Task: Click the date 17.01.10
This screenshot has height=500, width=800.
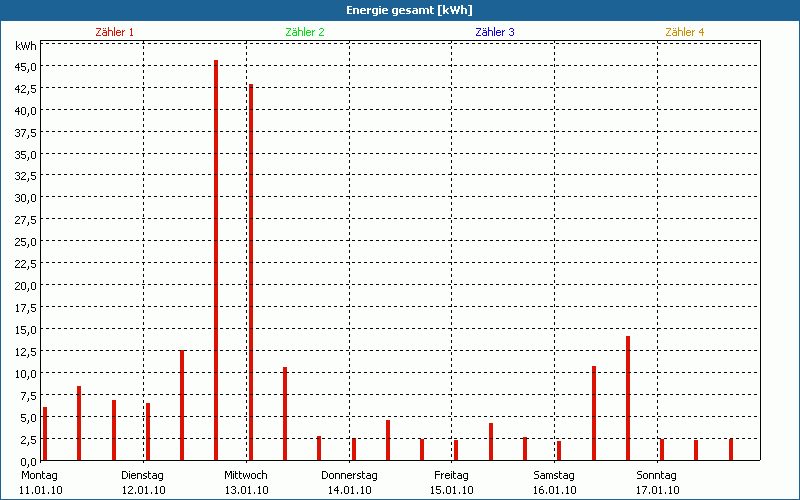Action: (657, 491)
